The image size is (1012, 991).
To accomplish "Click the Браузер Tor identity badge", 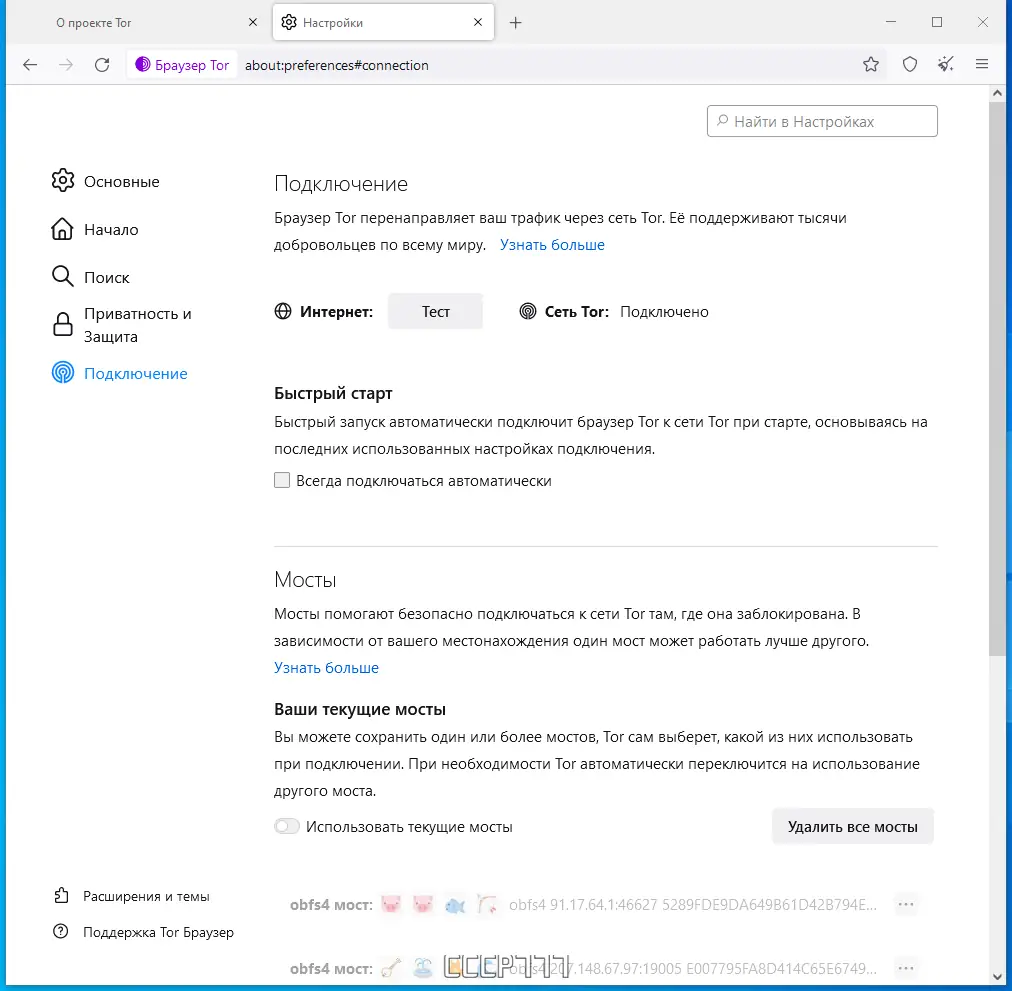I will (x=182, y=65).
